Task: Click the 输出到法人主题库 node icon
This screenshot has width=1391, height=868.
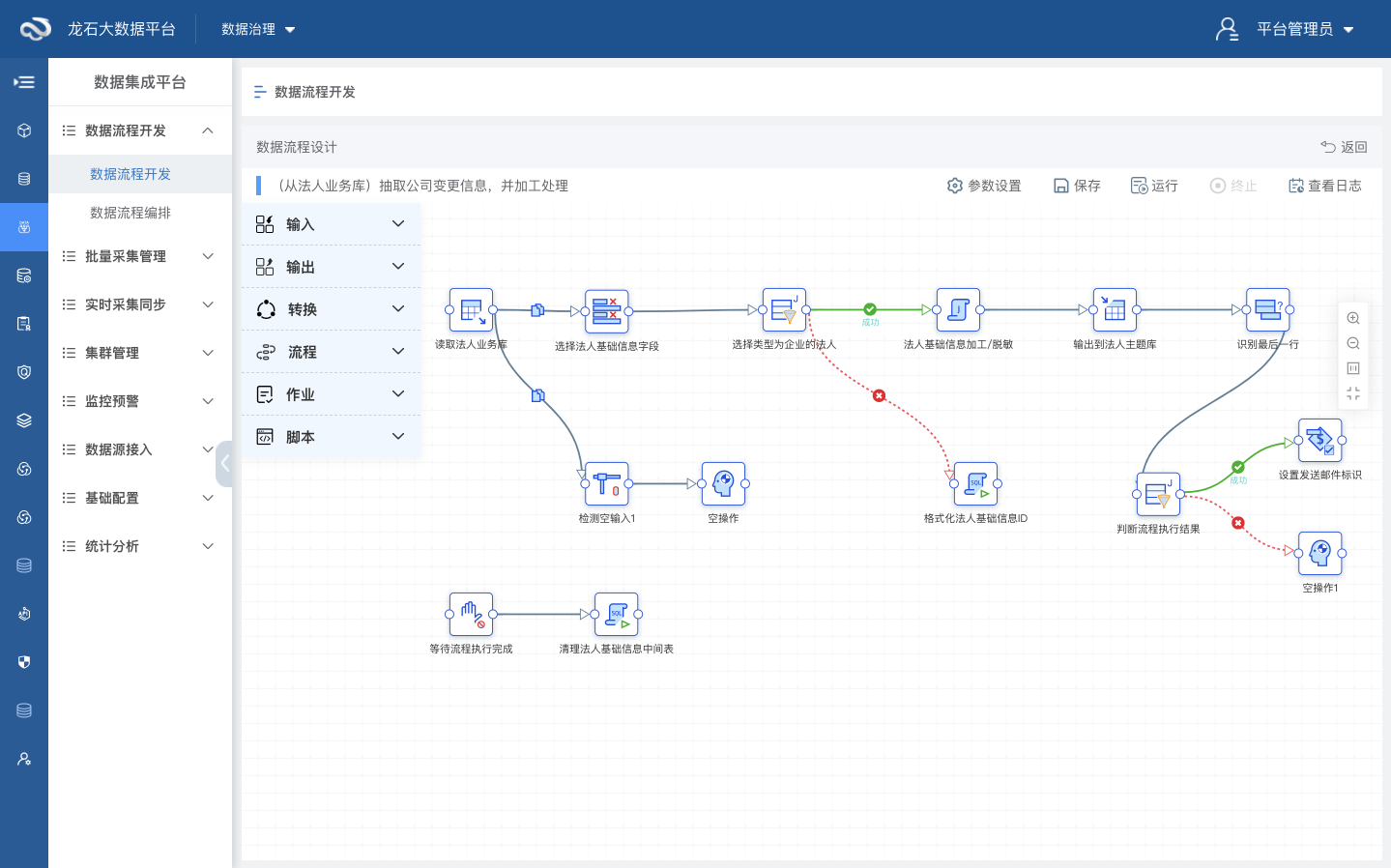Action: tap(1115, 310)
